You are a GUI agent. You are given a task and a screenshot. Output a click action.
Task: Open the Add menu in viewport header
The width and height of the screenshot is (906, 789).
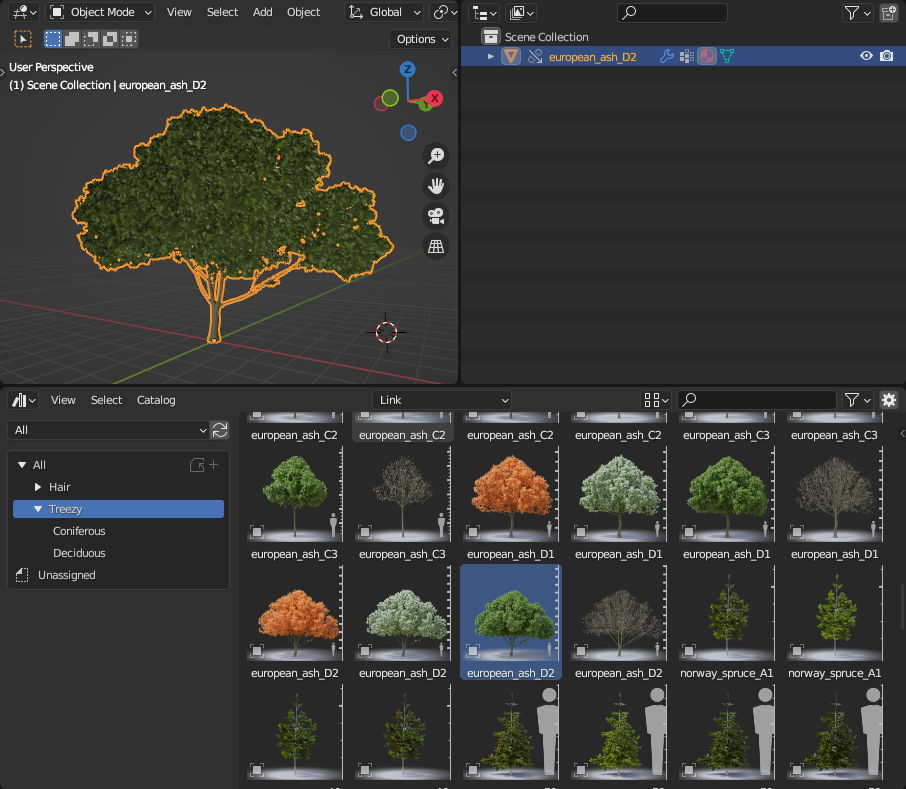pyautogui.click(x=262, y=12)
